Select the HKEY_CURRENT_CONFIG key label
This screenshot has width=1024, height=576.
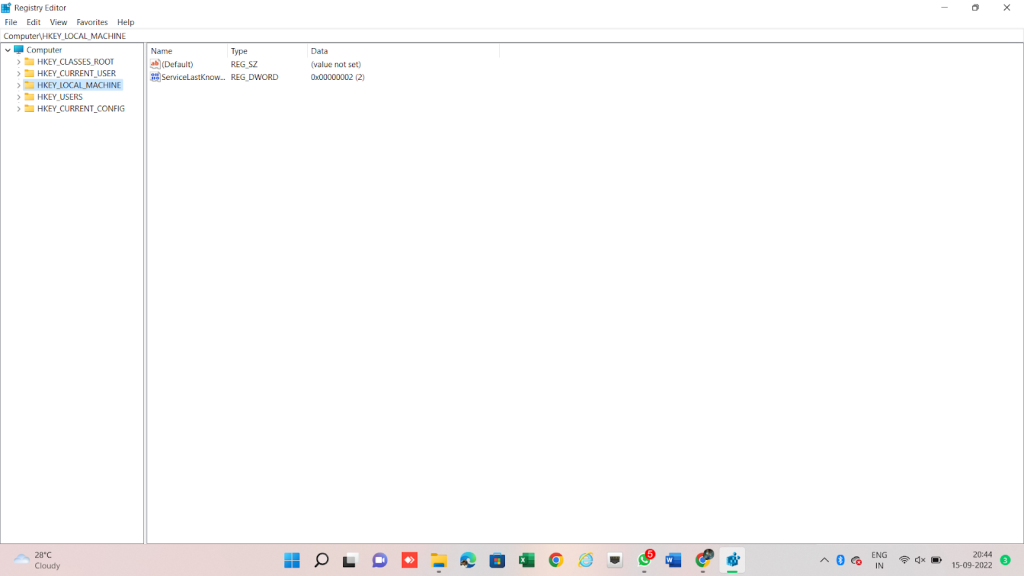coord(81,108)
